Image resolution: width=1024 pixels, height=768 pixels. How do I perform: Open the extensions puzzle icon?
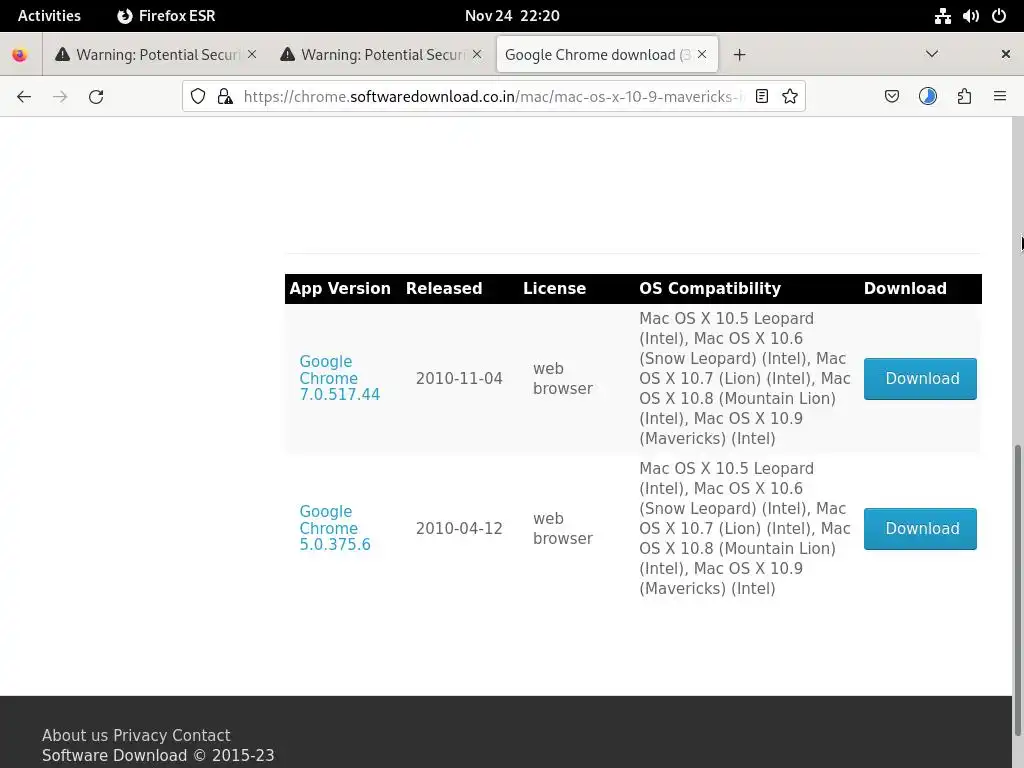pos(964,97)
